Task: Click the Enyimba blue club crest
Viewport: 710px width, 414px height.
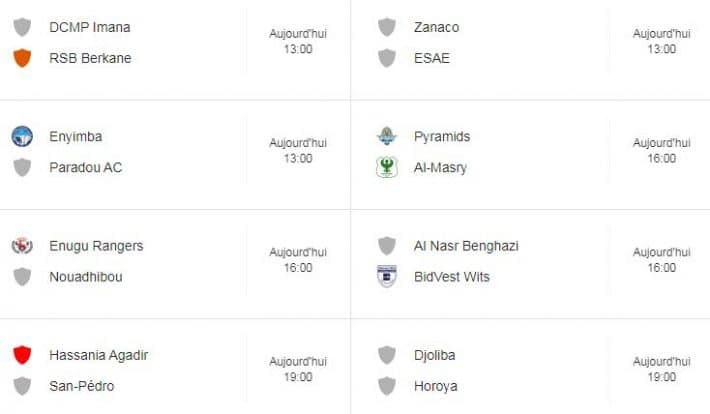Action: (22, 136)
